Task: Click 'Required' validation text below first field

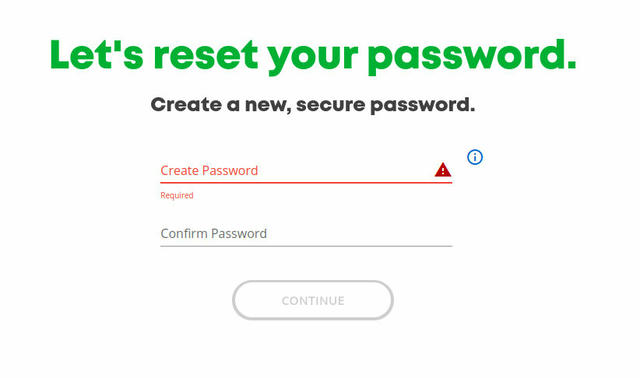Action: point(177,196)
